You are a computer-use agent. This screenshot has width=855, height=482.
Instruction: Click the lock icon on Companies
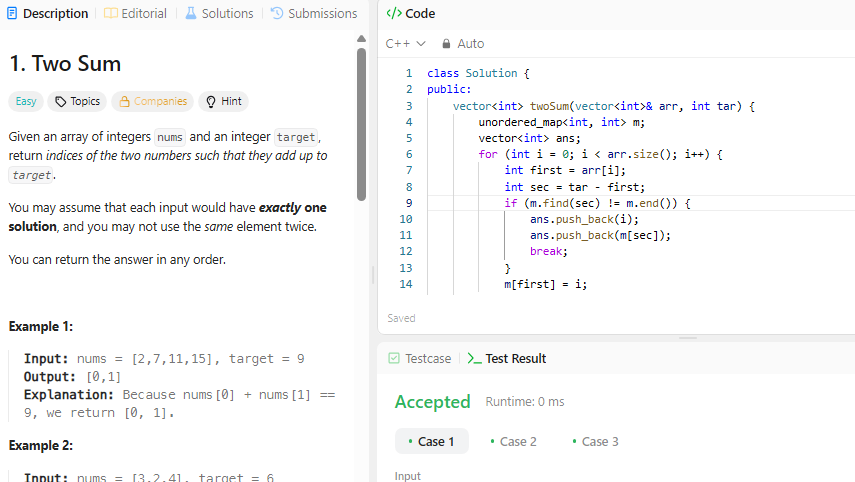tap(124, 101)
